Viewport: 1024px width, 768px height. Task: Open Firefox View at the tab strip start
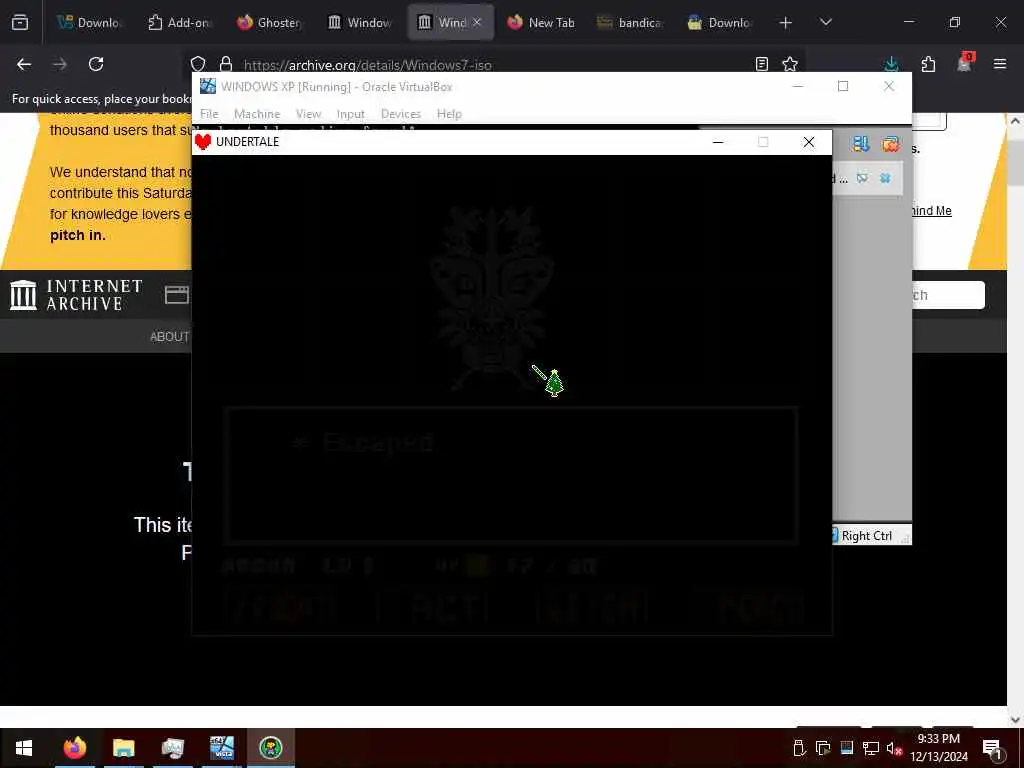(x=20, y=23)
